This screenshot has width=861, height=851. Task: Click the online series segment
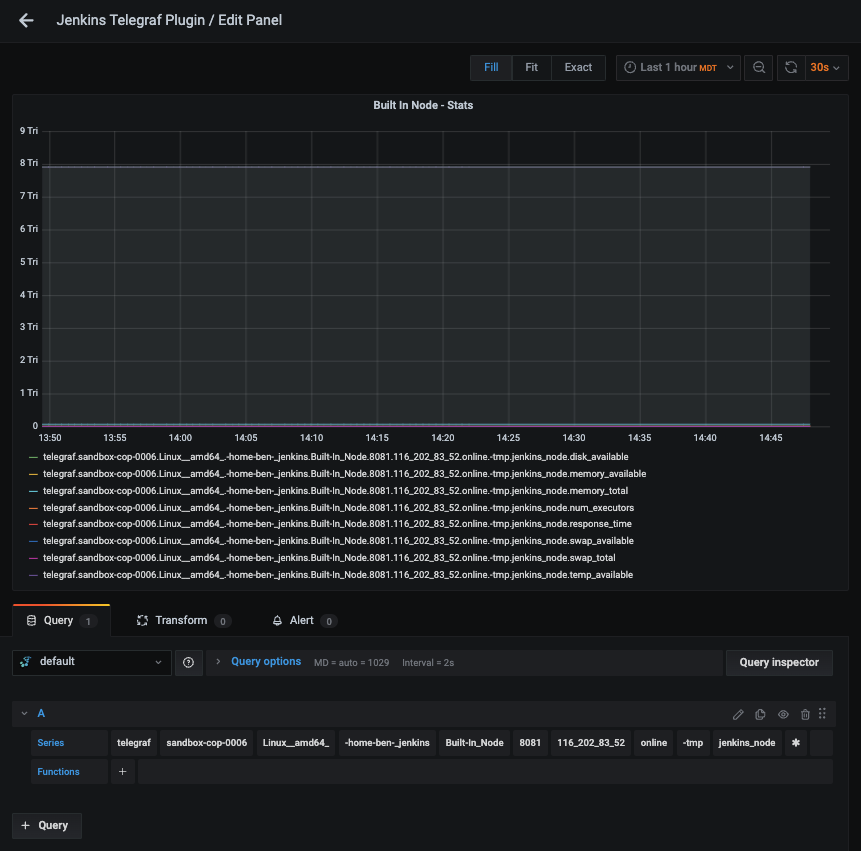[653, 743]
